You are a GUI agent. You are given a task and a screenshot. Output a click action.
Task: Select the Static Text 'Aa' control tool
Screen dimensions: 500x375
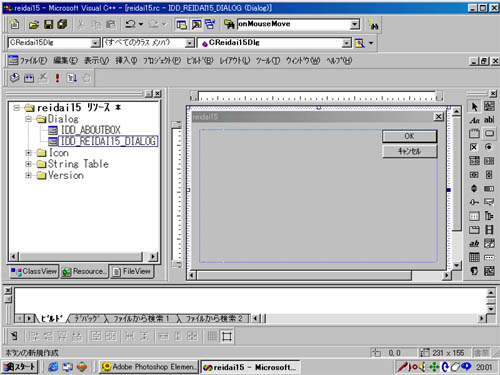click(474, 120)
